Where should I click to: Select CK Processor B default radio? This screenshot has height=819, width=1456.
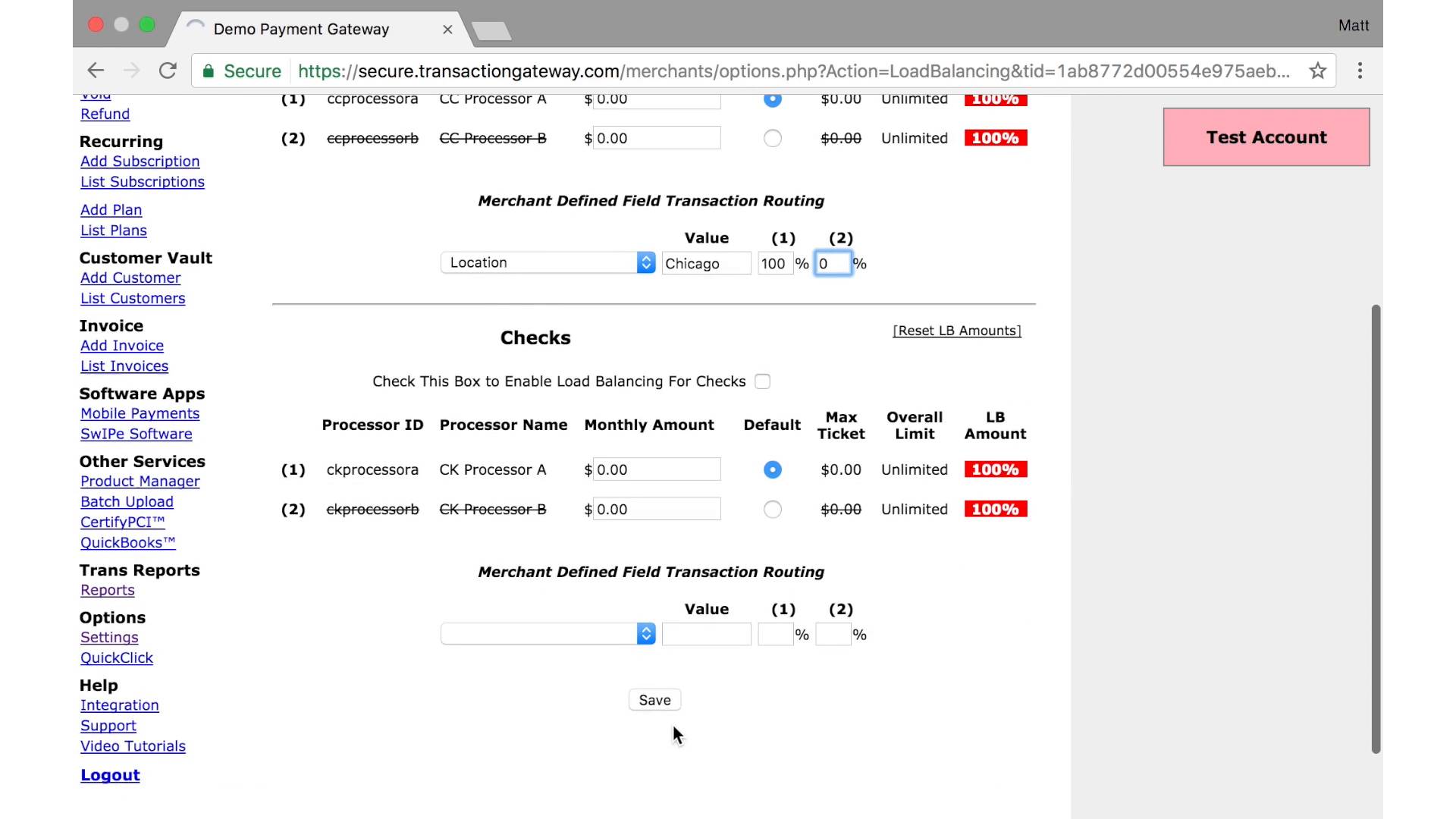[x=772, y=510]
